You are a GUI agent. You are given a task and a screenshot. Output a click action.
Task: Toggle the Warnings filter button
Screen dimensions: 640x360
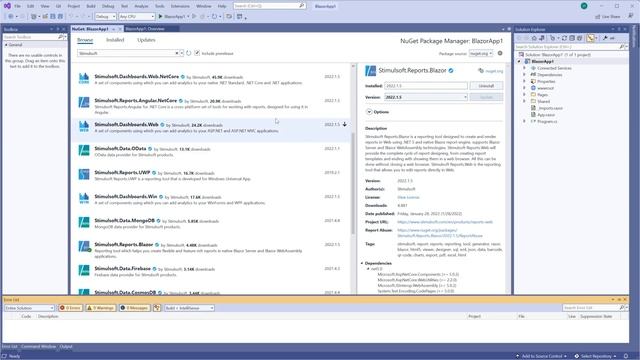point(101,308)
